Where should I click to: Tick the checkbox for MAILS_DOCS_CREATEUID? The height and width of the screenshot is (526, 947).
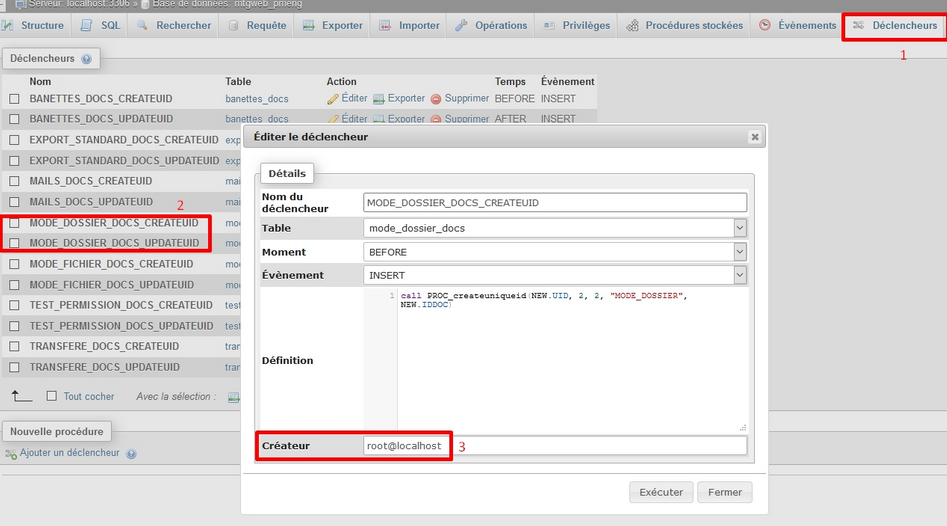[x=14, y=181]
